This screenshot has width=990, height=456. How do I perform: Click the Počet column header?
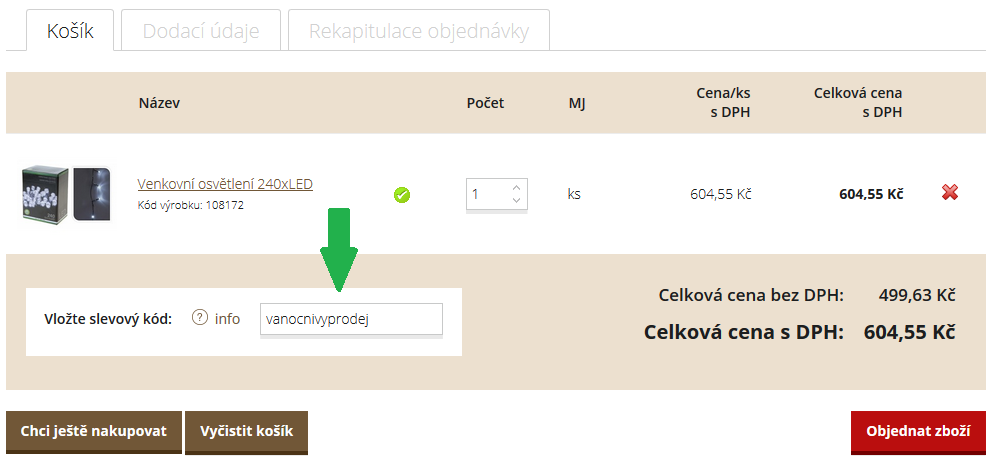click(485, 102)
